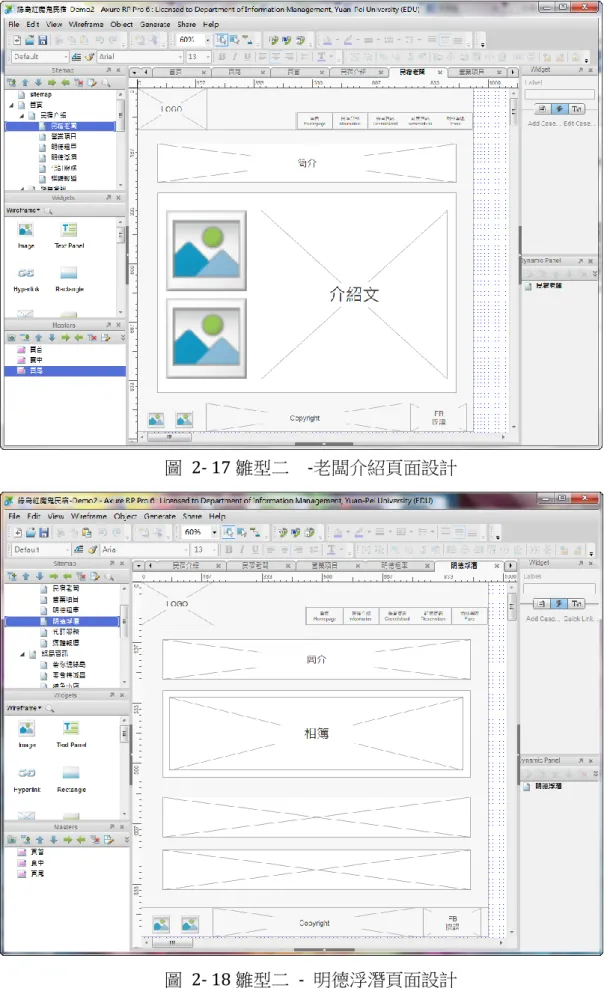Click Delete Page icon in Figure 2-17 Sitemap toolbar

tap(79, 83)
